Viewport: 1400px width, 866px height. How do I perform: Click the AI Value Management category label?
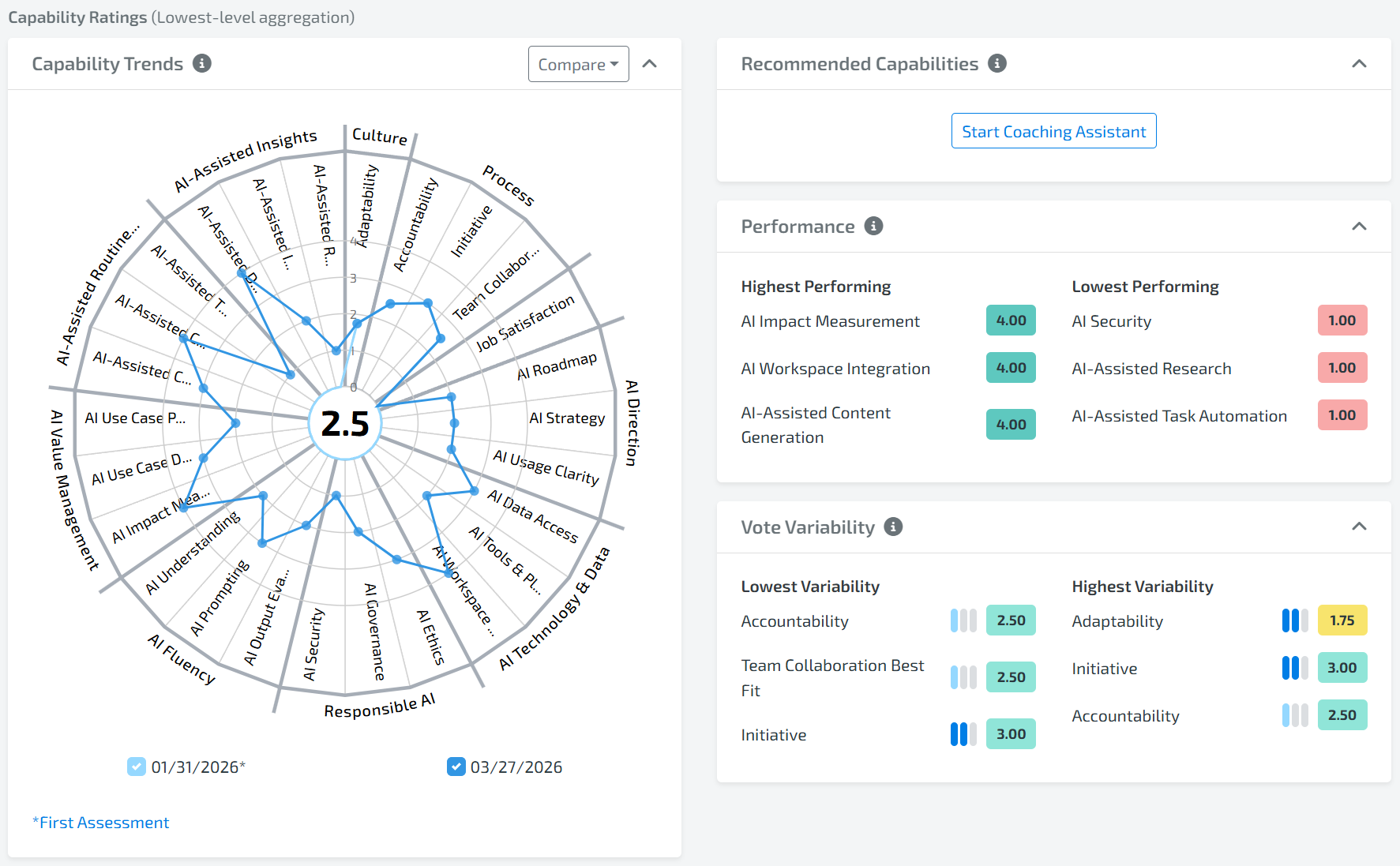(74, 489)
